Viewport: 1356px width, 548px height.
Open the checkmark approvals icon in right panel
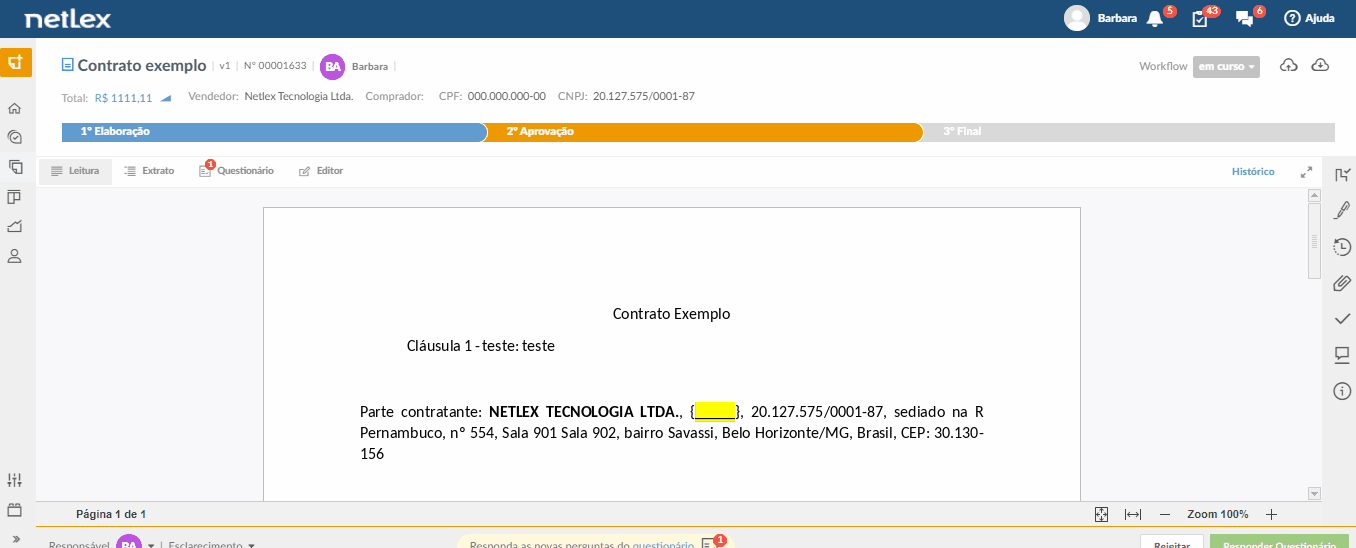click(1342, 319)
